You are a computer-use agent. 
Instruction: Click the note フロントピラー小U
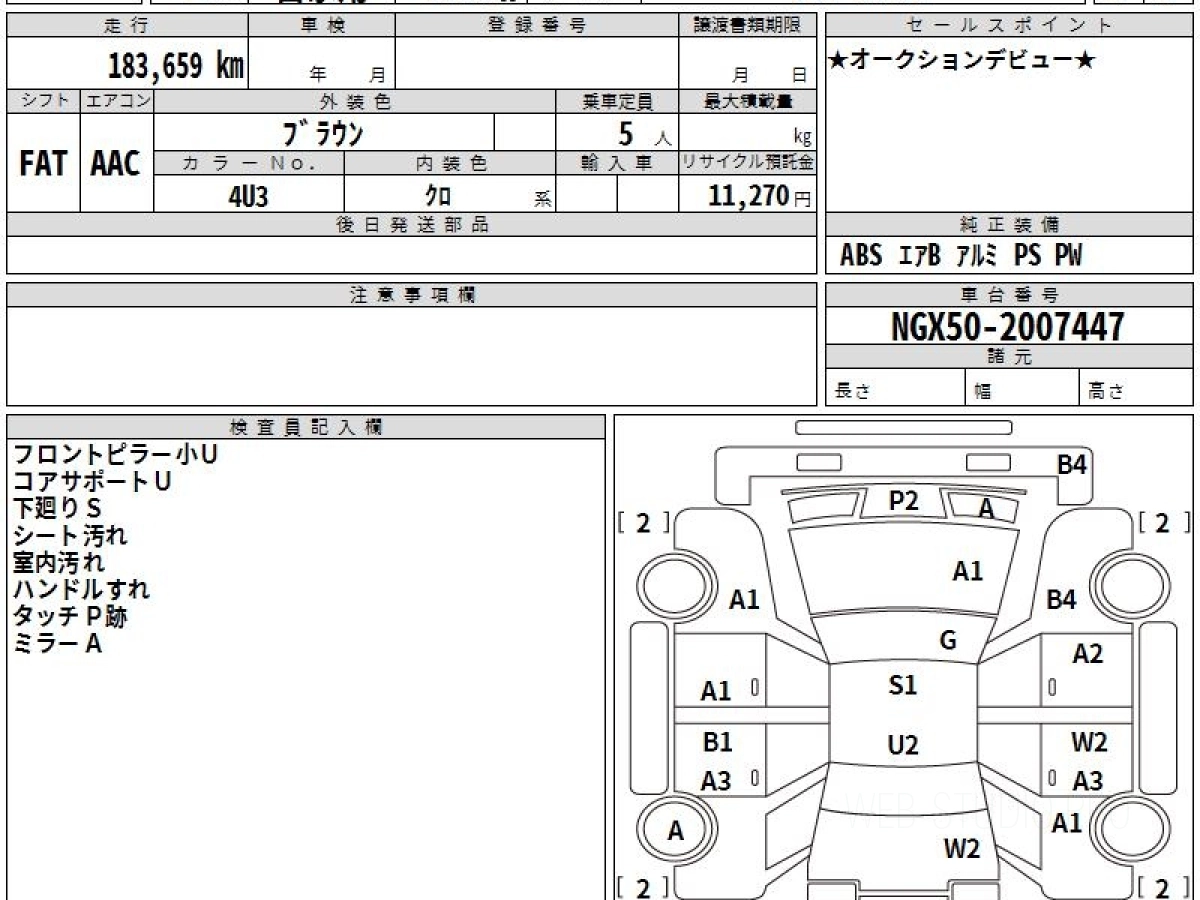pos(114,454)
